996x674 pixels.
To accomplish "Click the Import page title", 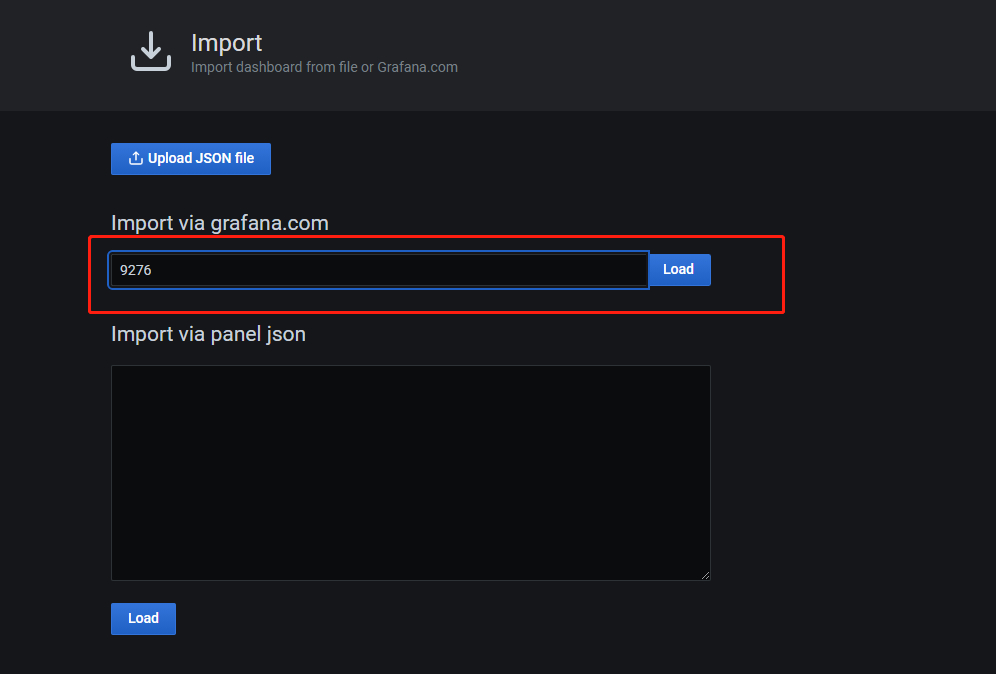I will pyautogui.click(x=227, y=43).
